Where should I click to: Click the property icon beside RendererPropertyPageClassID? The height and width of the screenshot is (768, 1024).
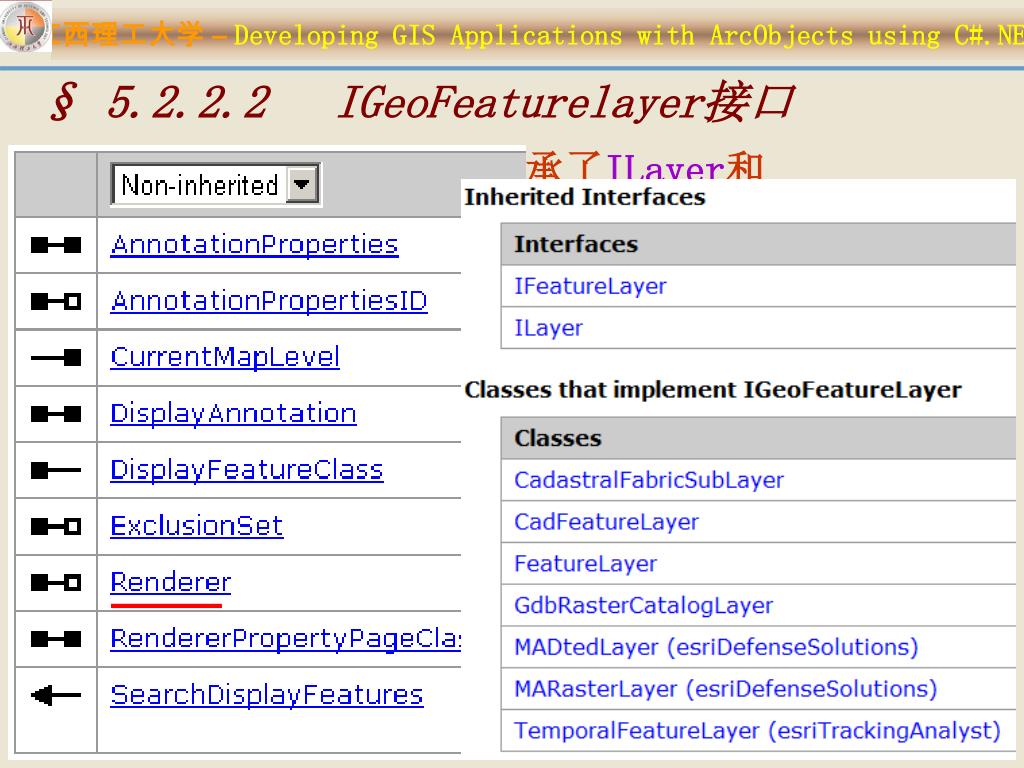(x=56, y=638)
